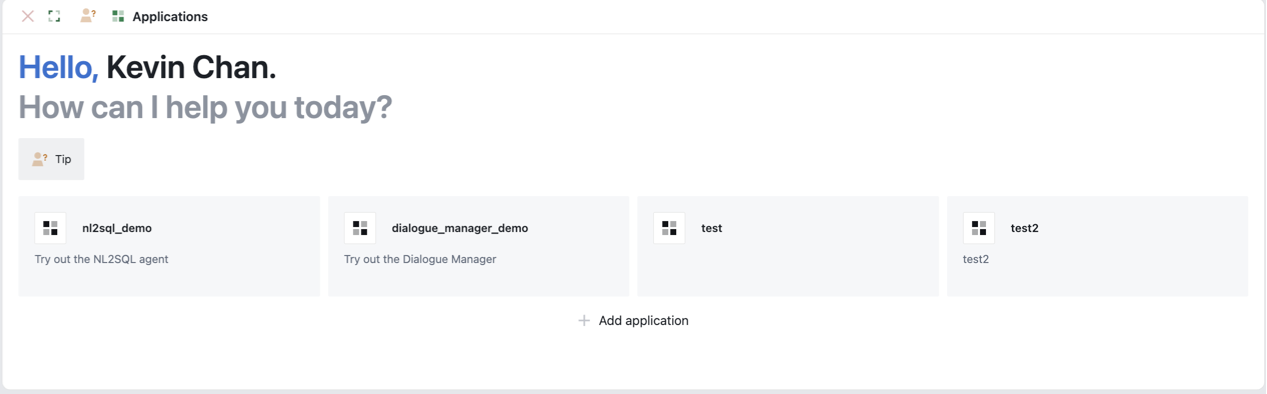Screen dimensions: 1267x394
Task: Click the nl2sql_demo app icon
Action: (x=51, y=228)
